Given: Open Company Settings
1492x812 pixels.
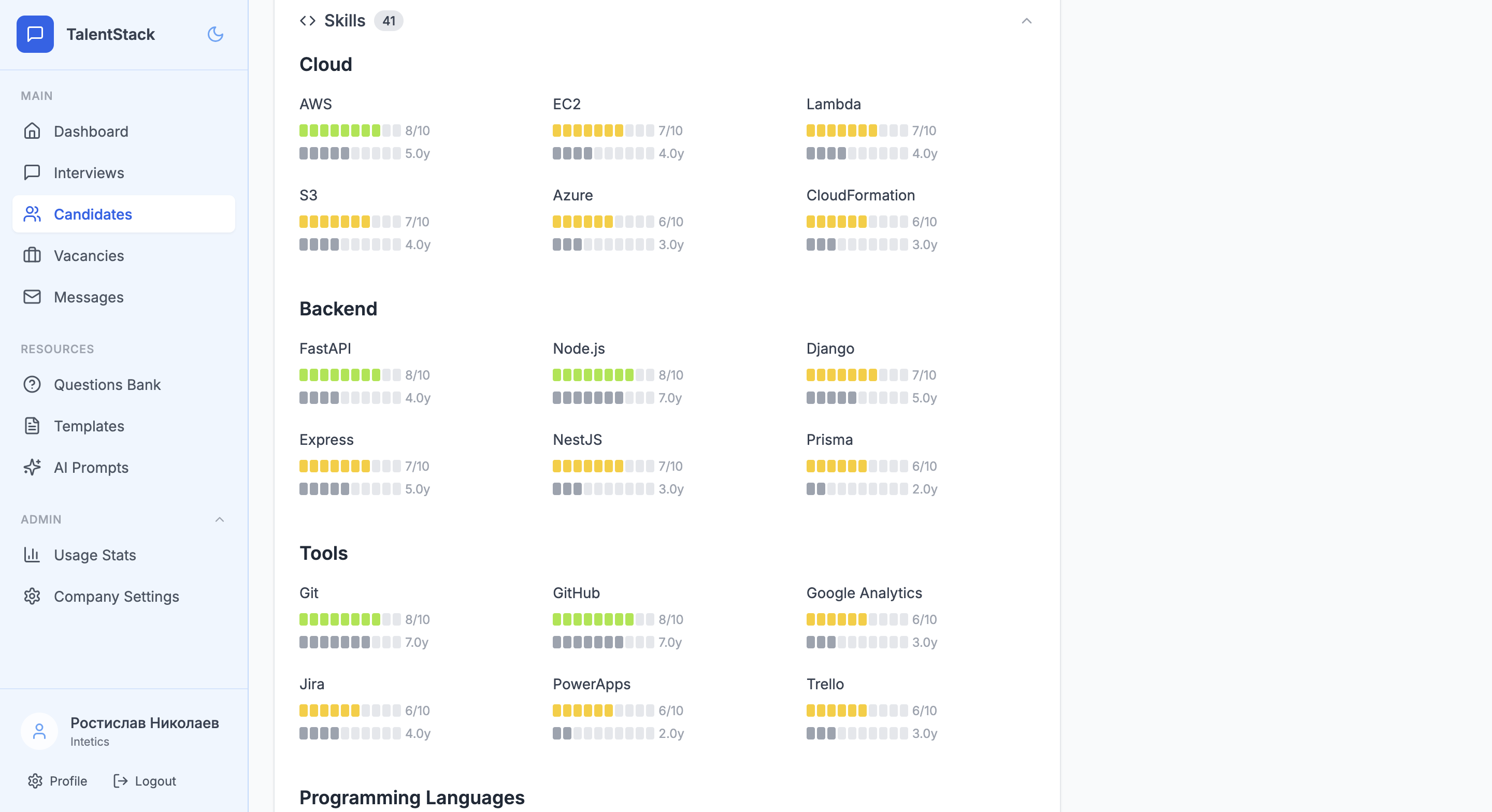Looking at the screenshot, I should coord(116,597).
